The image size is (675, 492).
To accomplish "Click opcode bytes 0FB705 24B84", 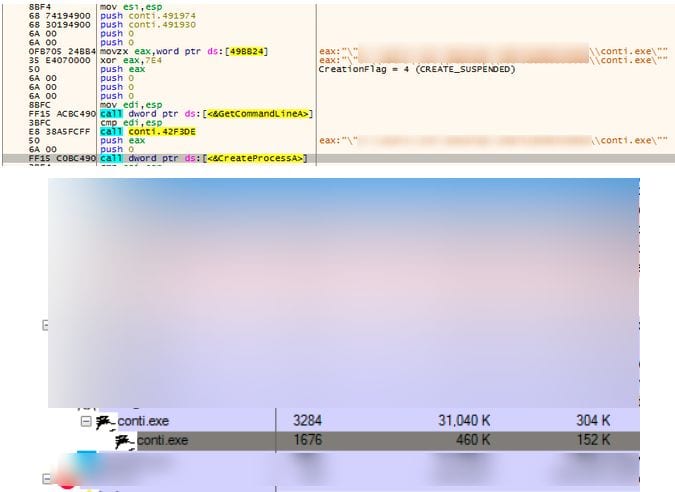I will click(62, 51).
